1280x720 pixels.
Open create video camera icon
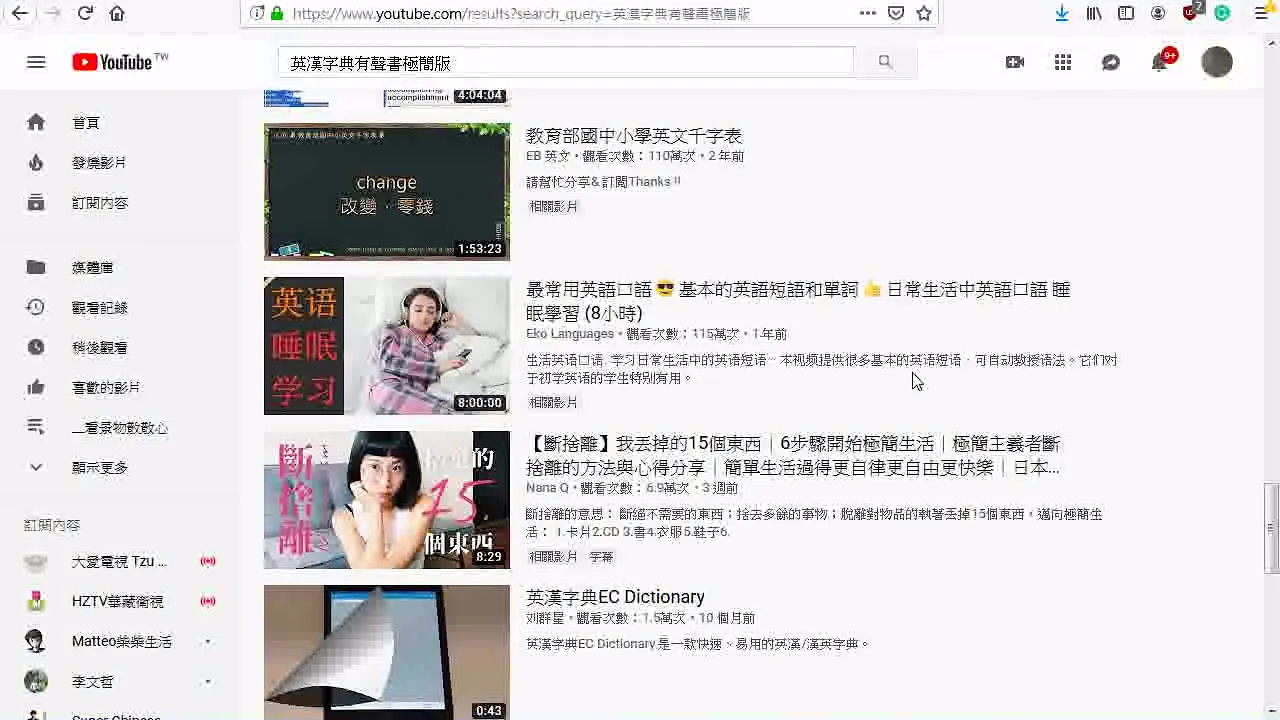pyautogui.click(x=1015, y=62)
